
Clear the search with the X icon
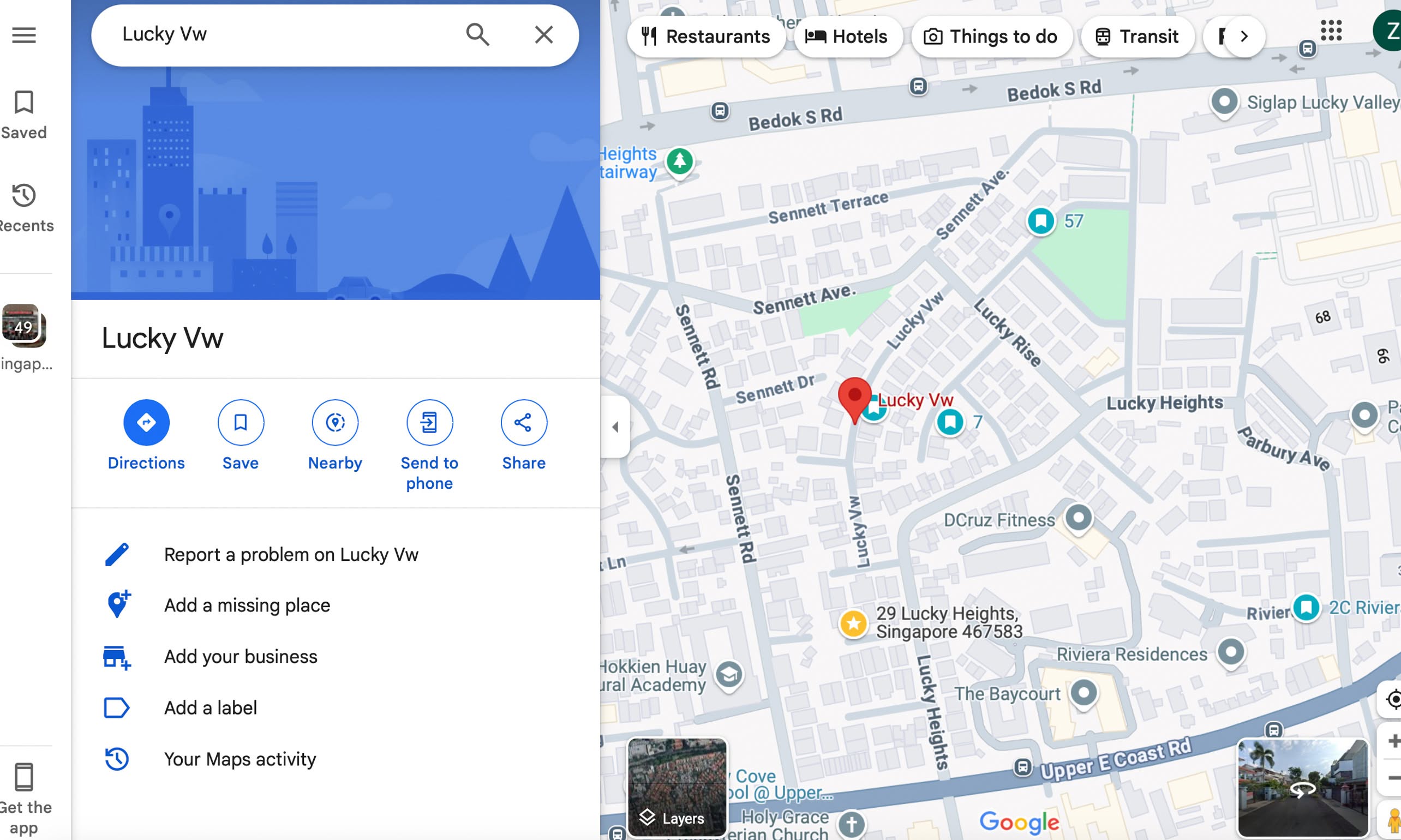point(543,34)
